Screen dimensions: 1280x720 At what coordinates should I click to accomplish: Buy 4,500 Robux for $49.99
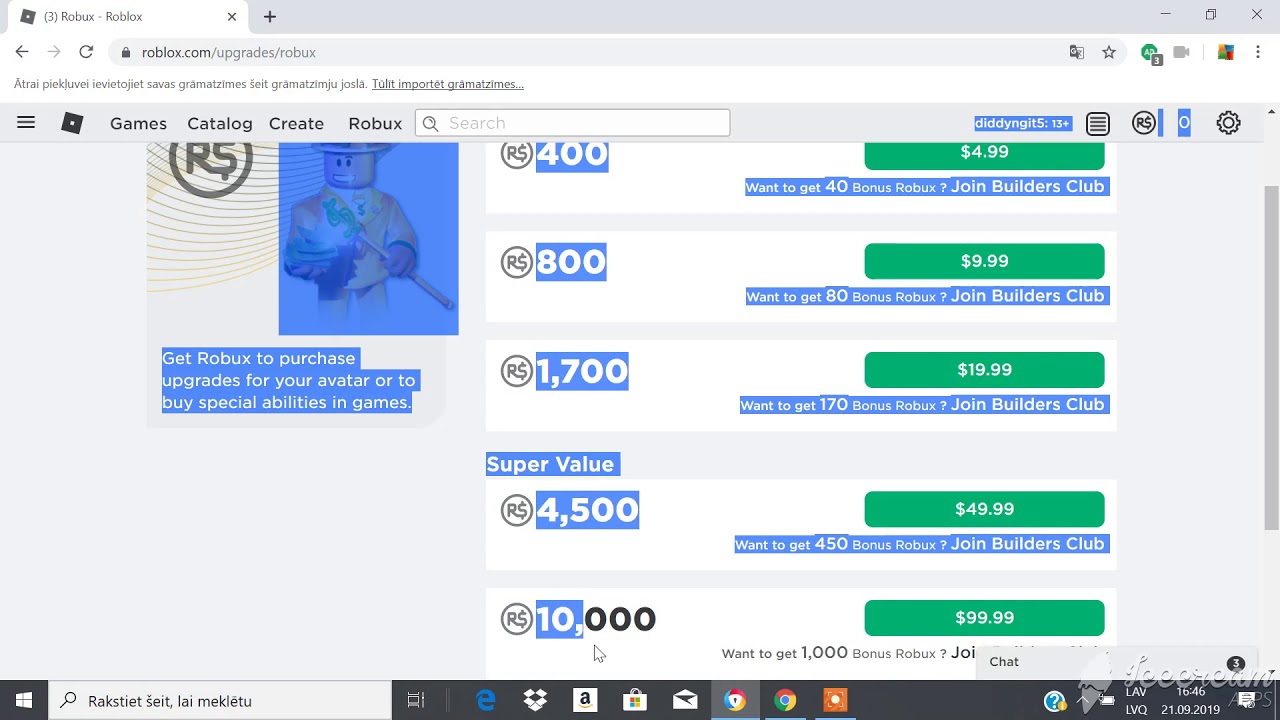pos(984,509)
